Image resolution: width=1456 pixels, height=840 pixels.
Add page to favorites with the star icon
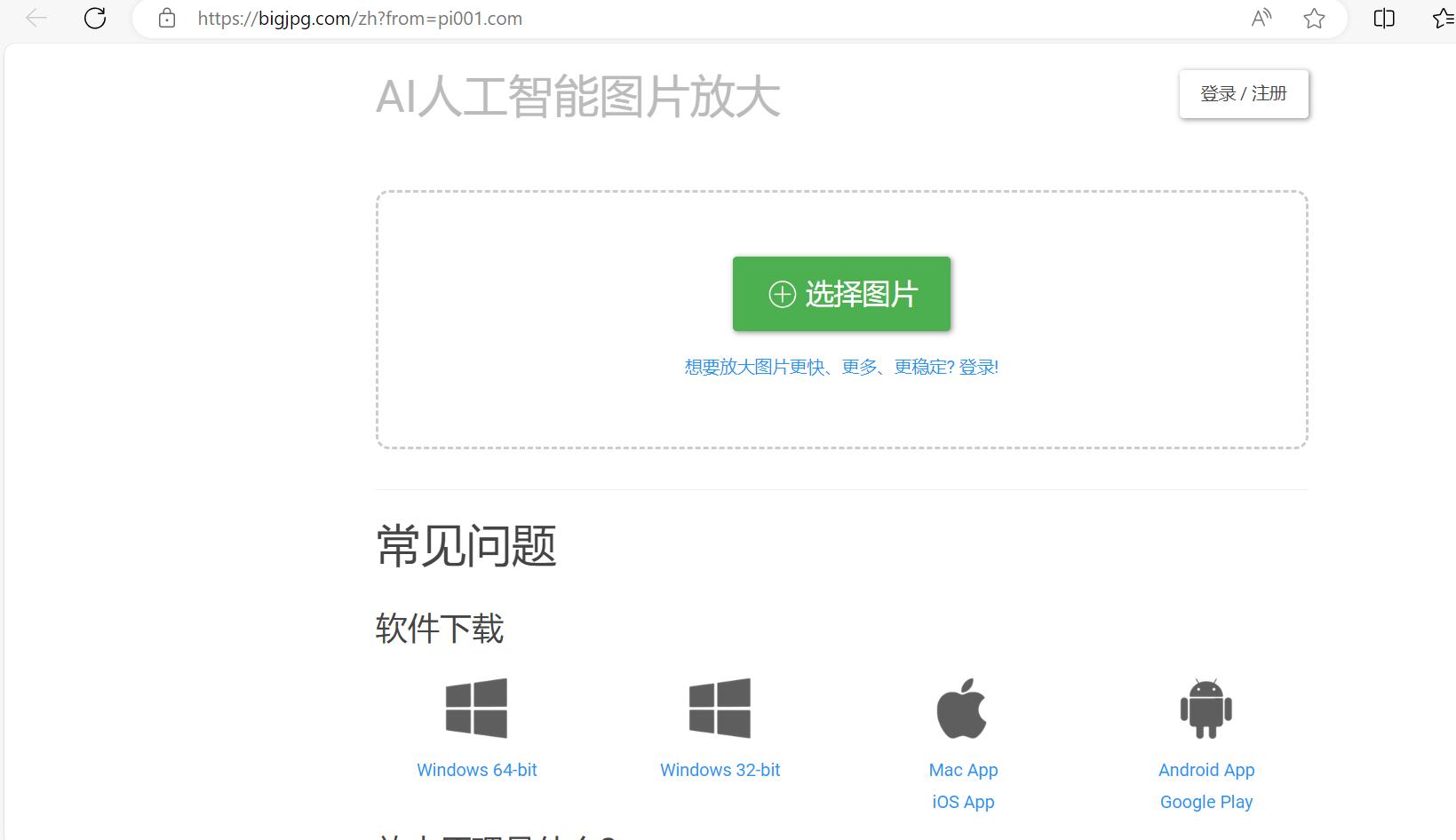pyautogui.click(x=1315, y=18)
